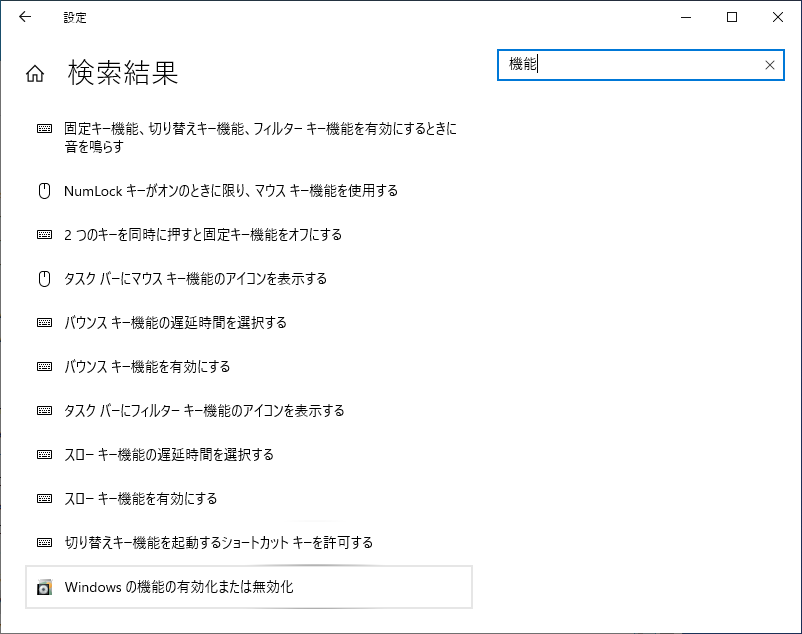This screenshot has height=634, width=802.
Task: Click keyboard icon beside タスク バーにフィルター キー機能
Action: click(x=44, y=411)
